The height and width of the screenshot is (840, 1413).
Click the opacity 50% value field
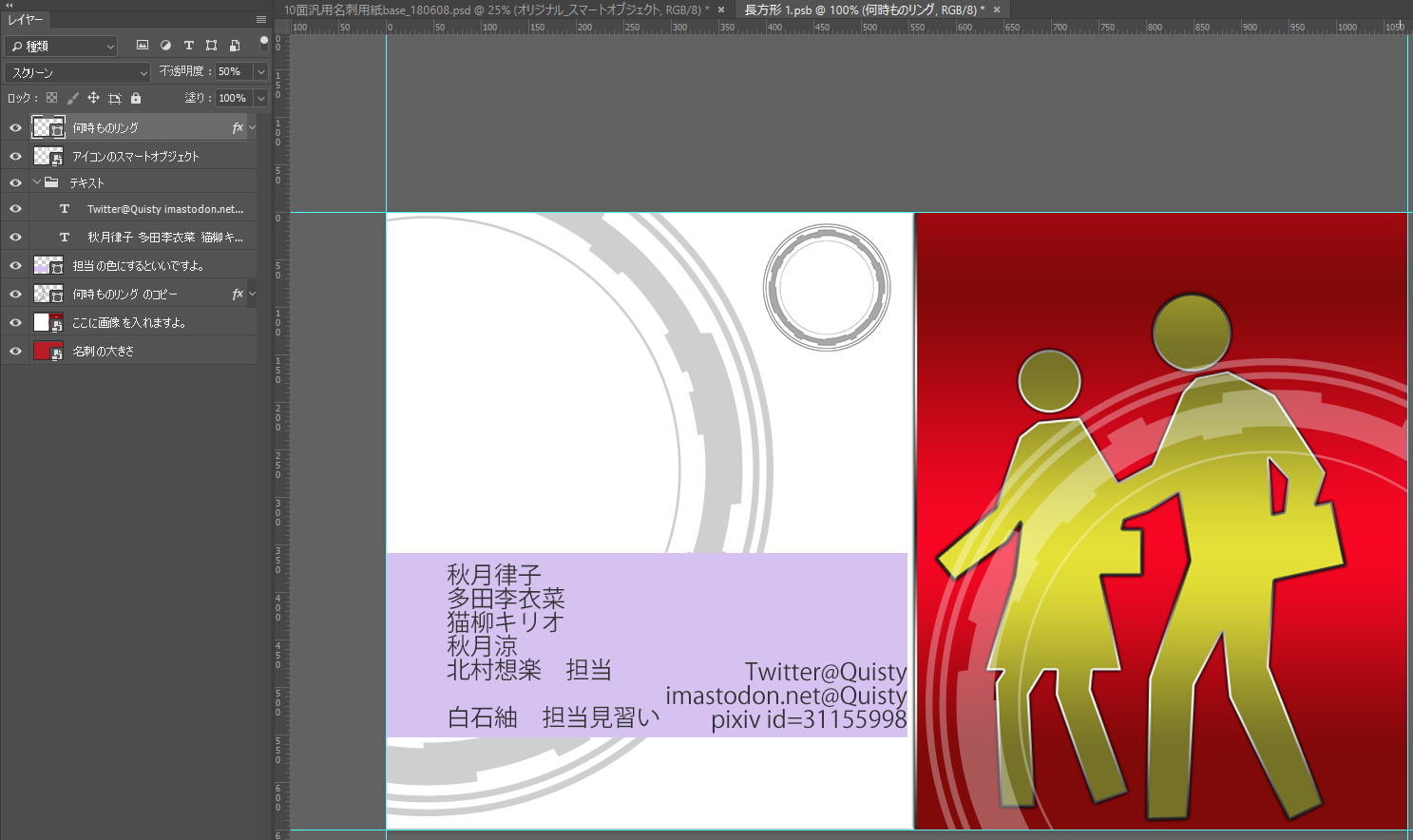tap(234, 71)
